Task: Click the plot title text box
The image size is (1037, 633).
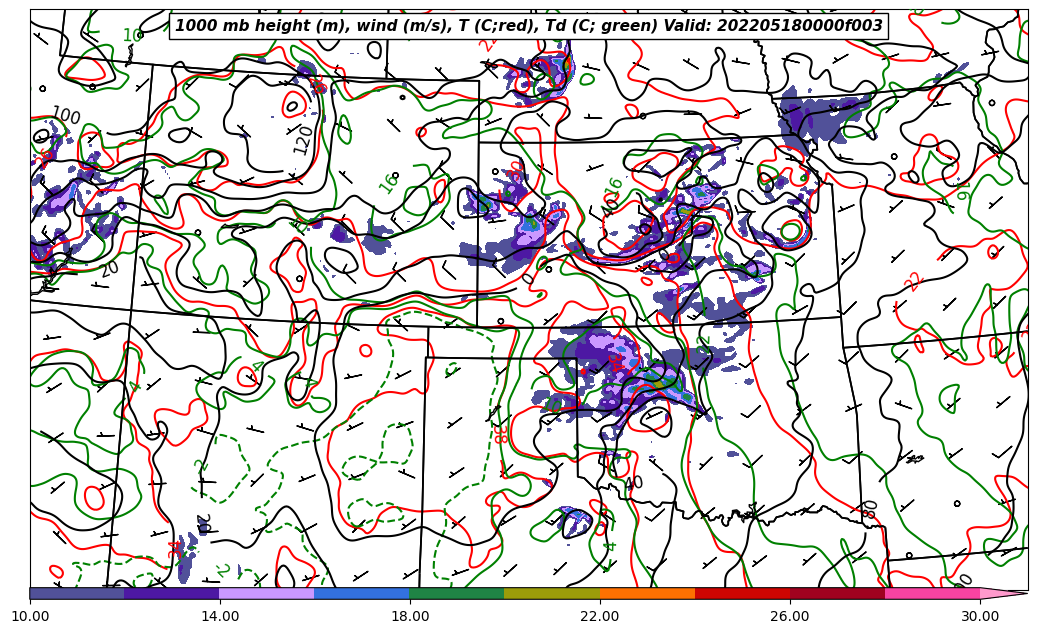Action: tap(528, 26)
